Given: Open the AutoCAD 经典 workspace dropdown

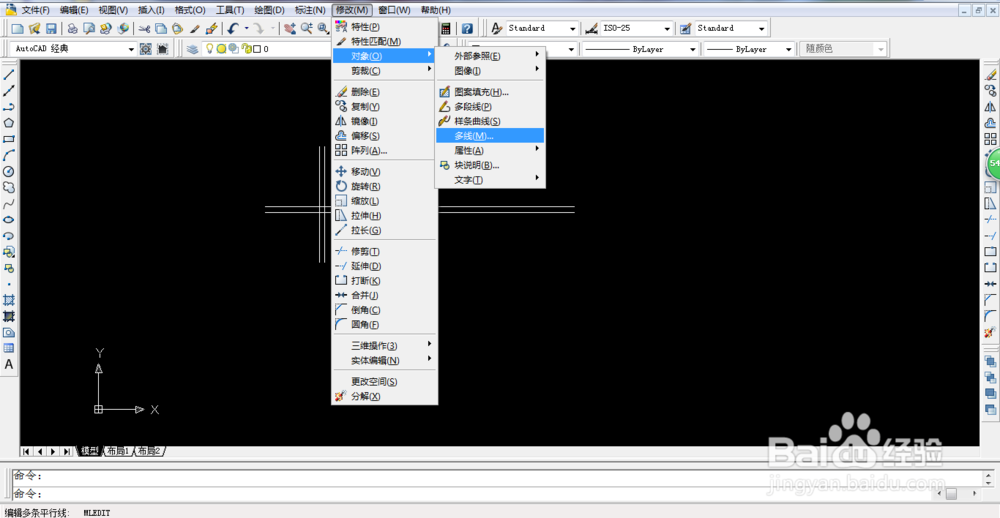Looking at the screenshot, I should [x=132, y=49].
